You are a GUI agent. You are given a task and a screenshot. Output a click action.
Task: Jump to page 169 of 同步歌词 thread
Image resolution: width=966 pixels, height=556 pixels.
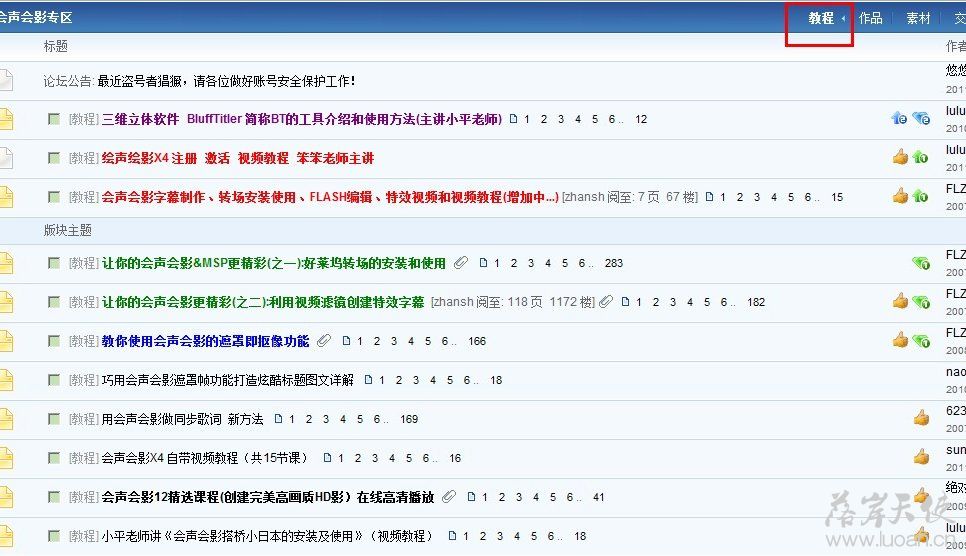(x=409, y=419)
